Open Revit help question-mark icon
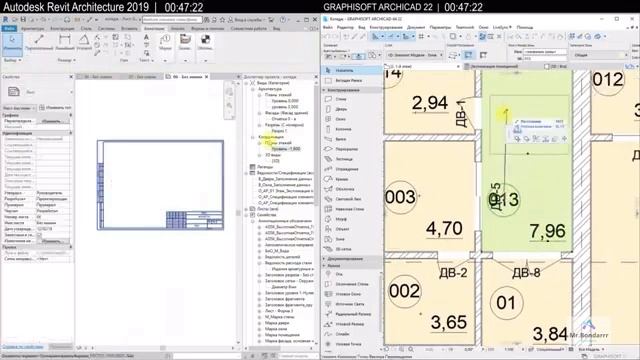The image size is (640, 360). tap(283, 19)
